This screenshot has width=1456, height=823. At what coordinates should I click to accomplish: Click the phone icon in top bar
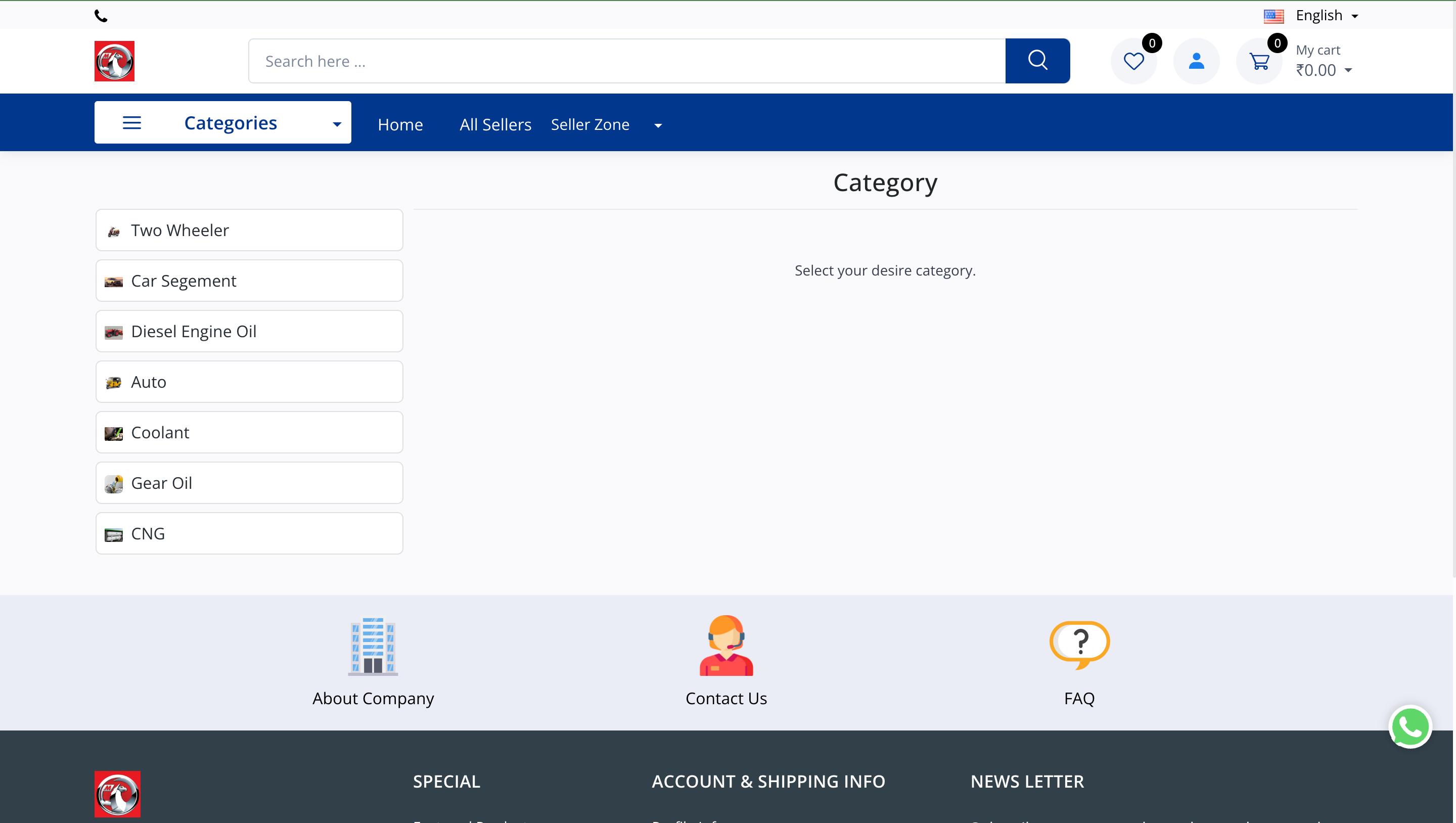(101, 16)
